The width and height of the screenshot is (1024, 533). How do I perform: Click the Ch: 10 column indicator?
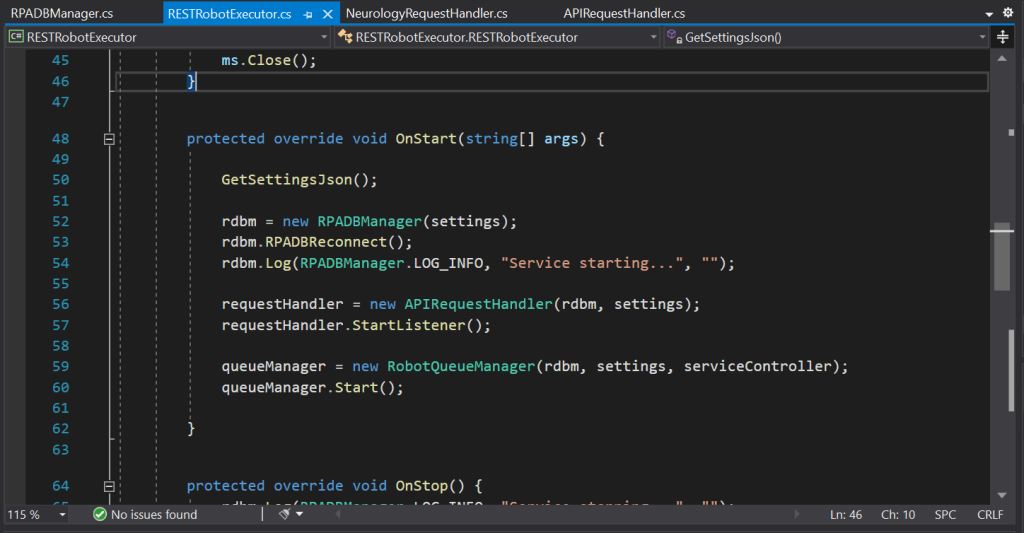[x=898, y=515]
